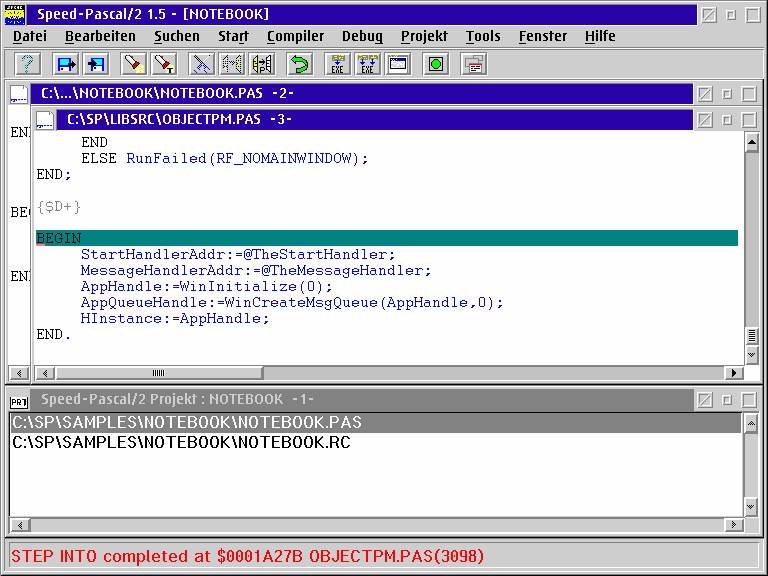Click the save file disk icon
768x576 pixels.
click(96, 64)
